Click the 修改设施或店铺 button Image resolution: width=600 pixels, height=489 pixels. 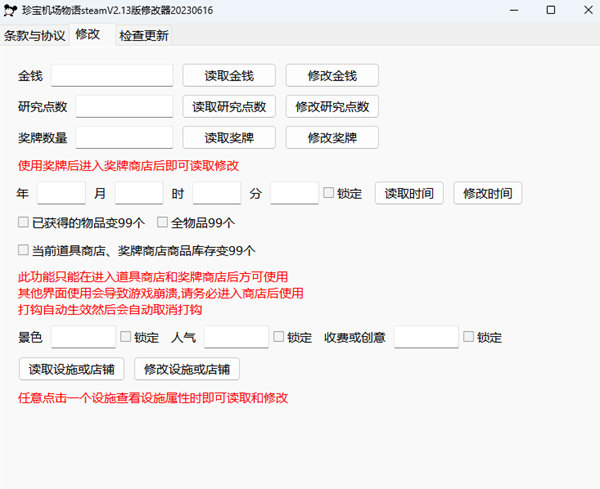click(187, 369)
